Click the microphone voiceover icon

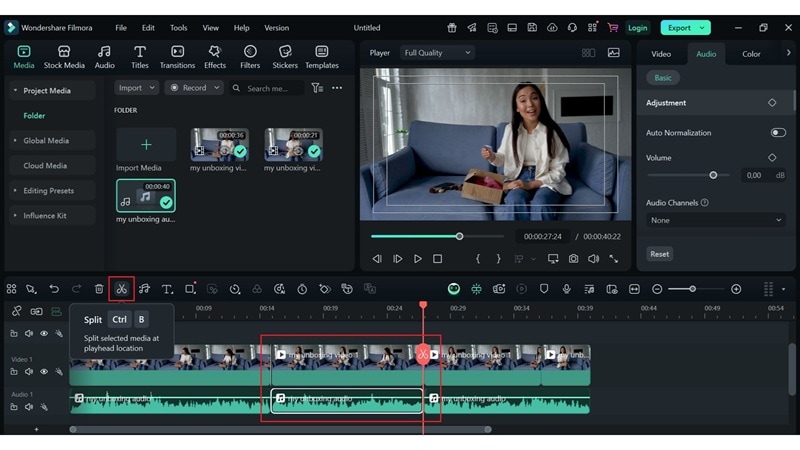(566, 289)
